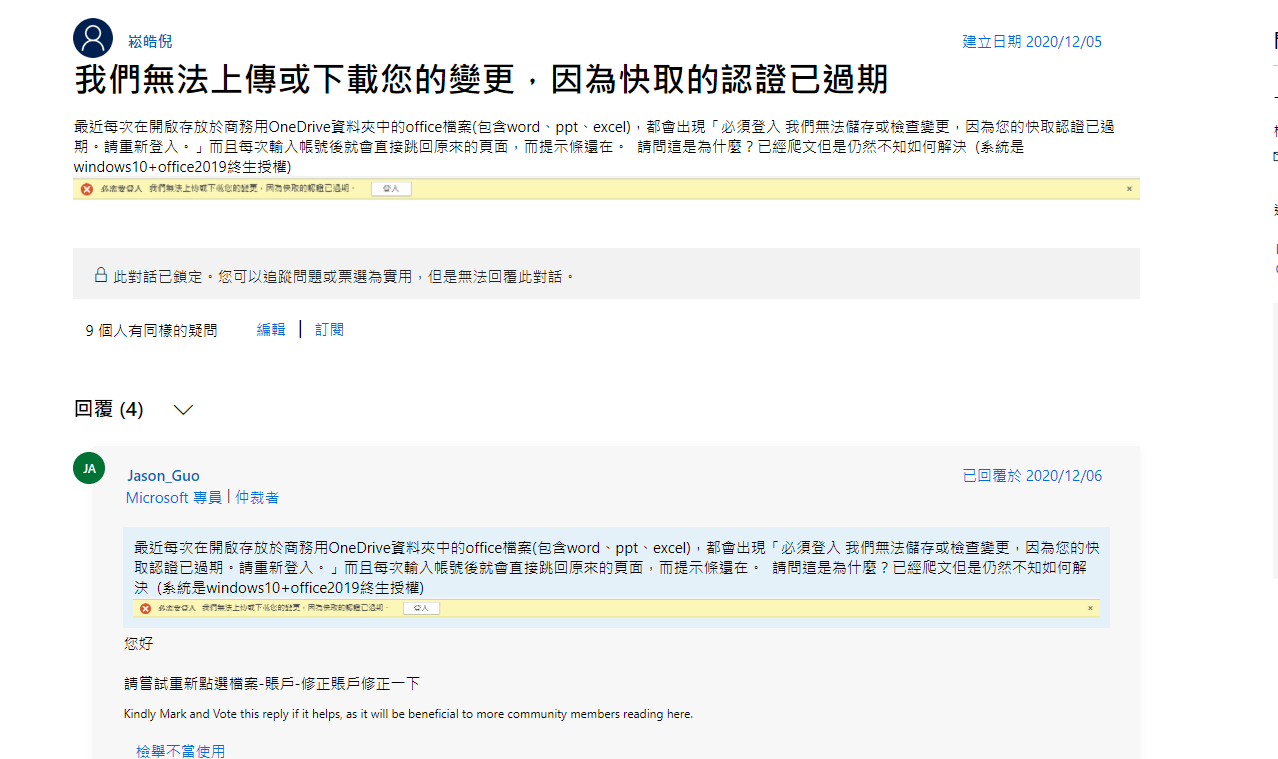1278x759 pixels.
Task: Click the 登入 button in the yellow banner
Action: 390,188
